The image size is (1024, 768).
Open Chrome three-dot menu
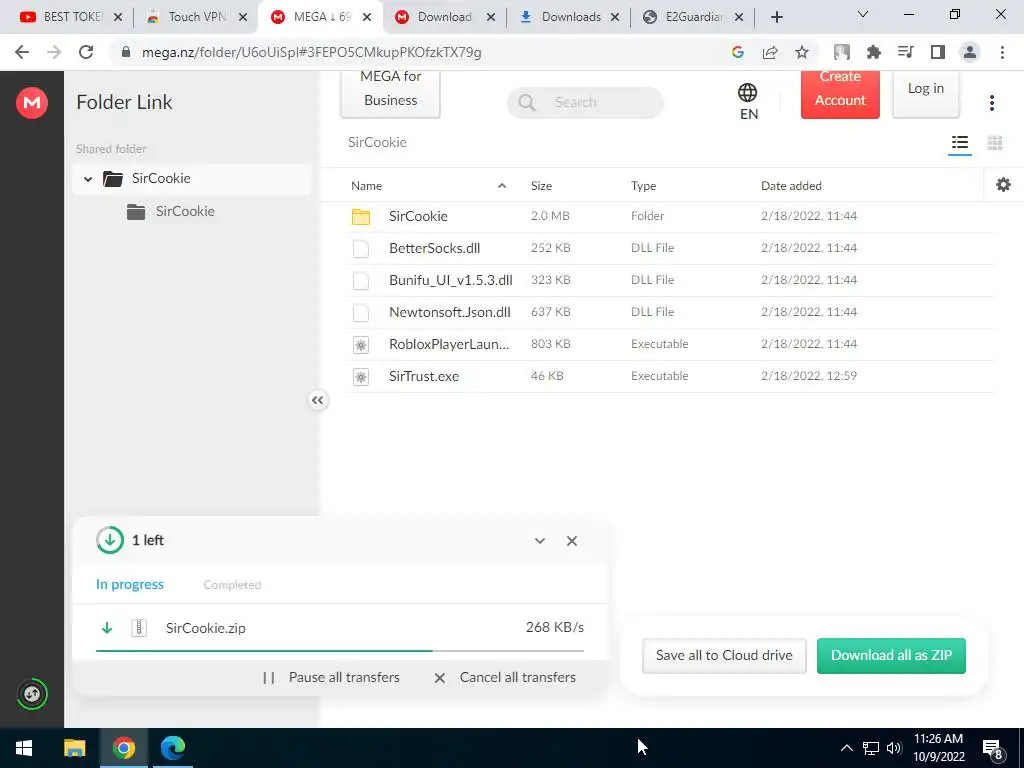point(1002,52)
